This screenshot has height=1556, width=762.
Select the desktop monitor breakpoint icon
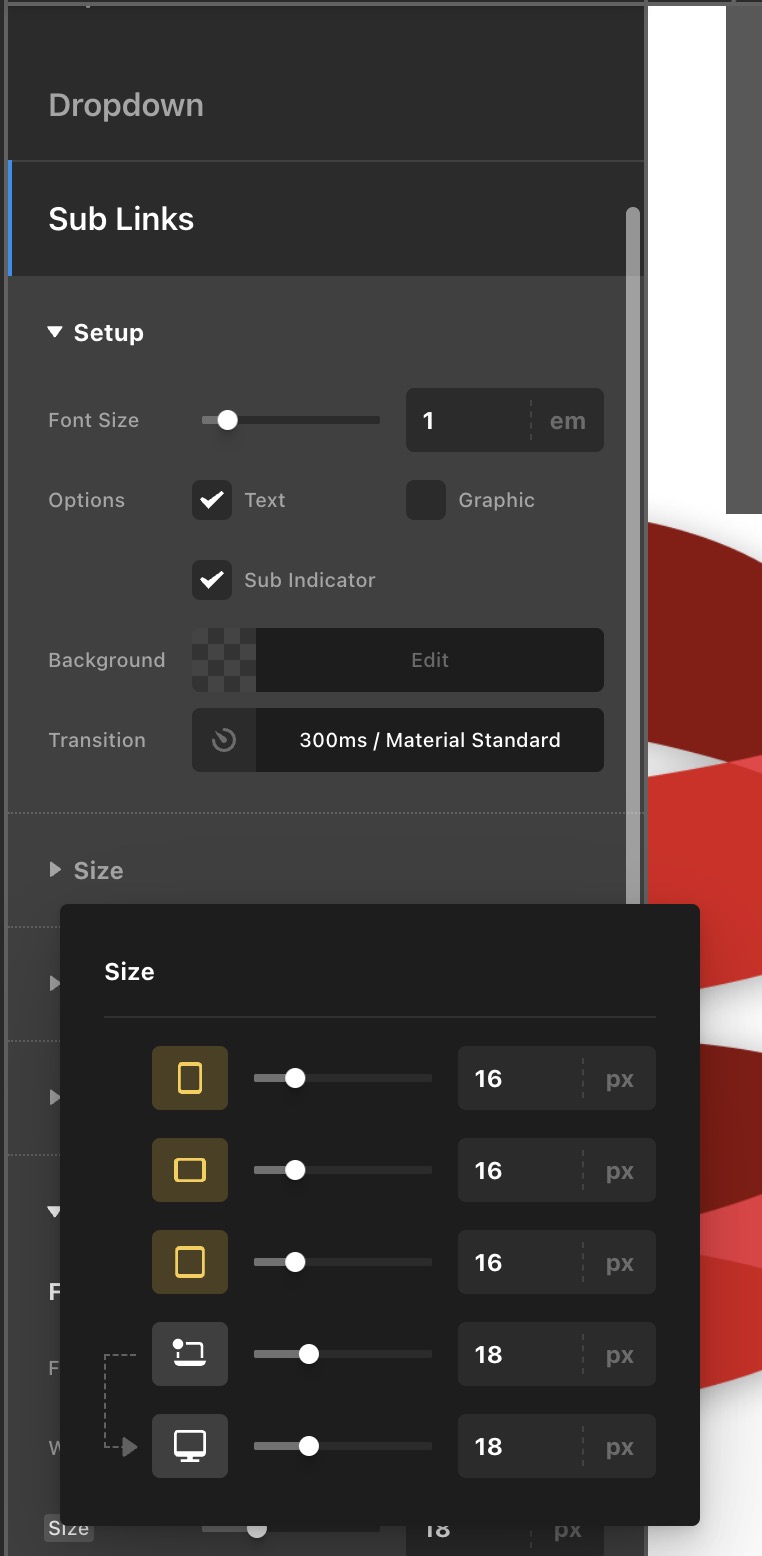point(189,1446)
